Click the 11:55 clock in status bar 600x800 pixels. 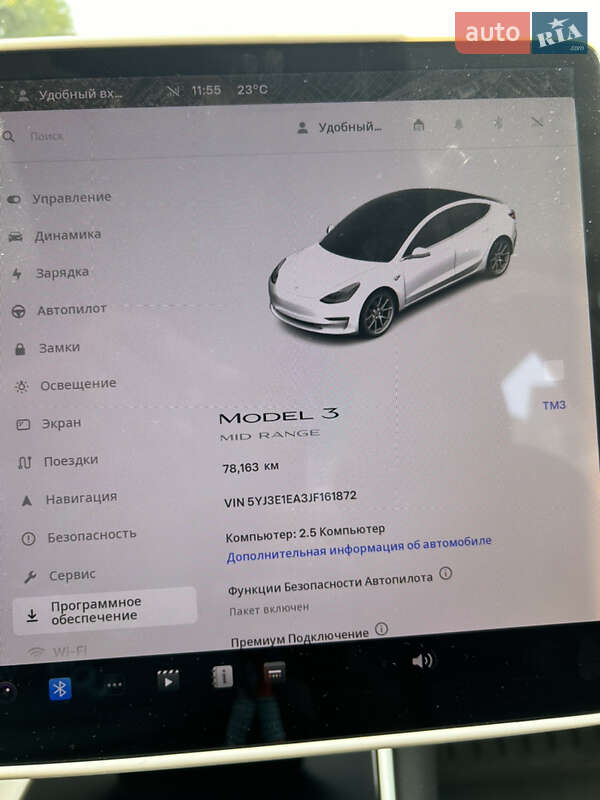tap(206, 91)
